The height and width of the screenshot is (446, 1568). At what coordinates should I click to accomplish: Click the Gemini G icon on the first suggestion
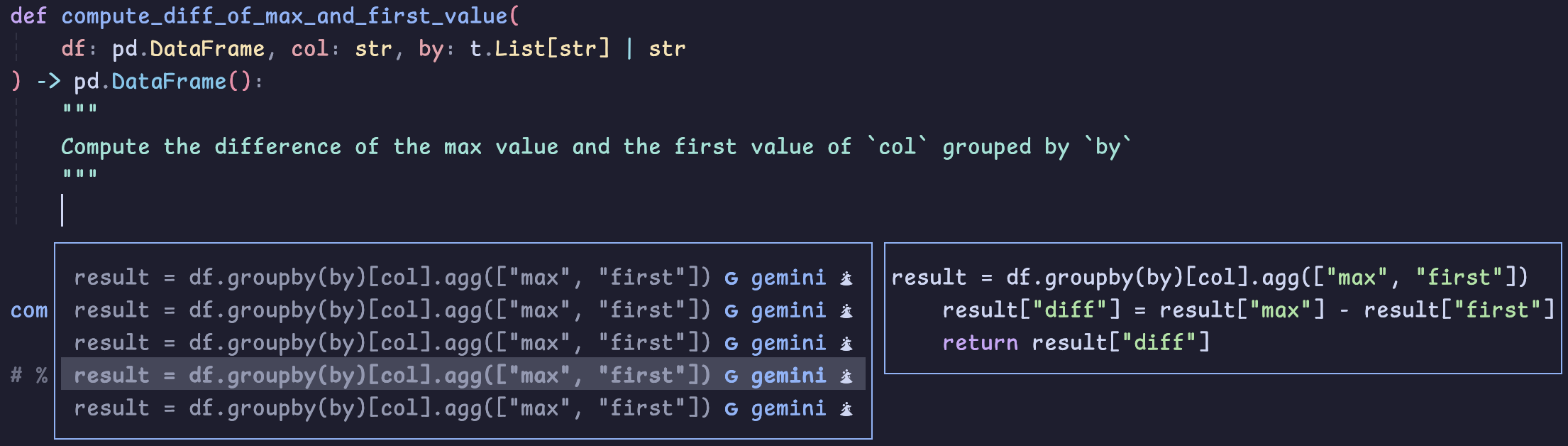pyautogui.click(x=731, y=278)
